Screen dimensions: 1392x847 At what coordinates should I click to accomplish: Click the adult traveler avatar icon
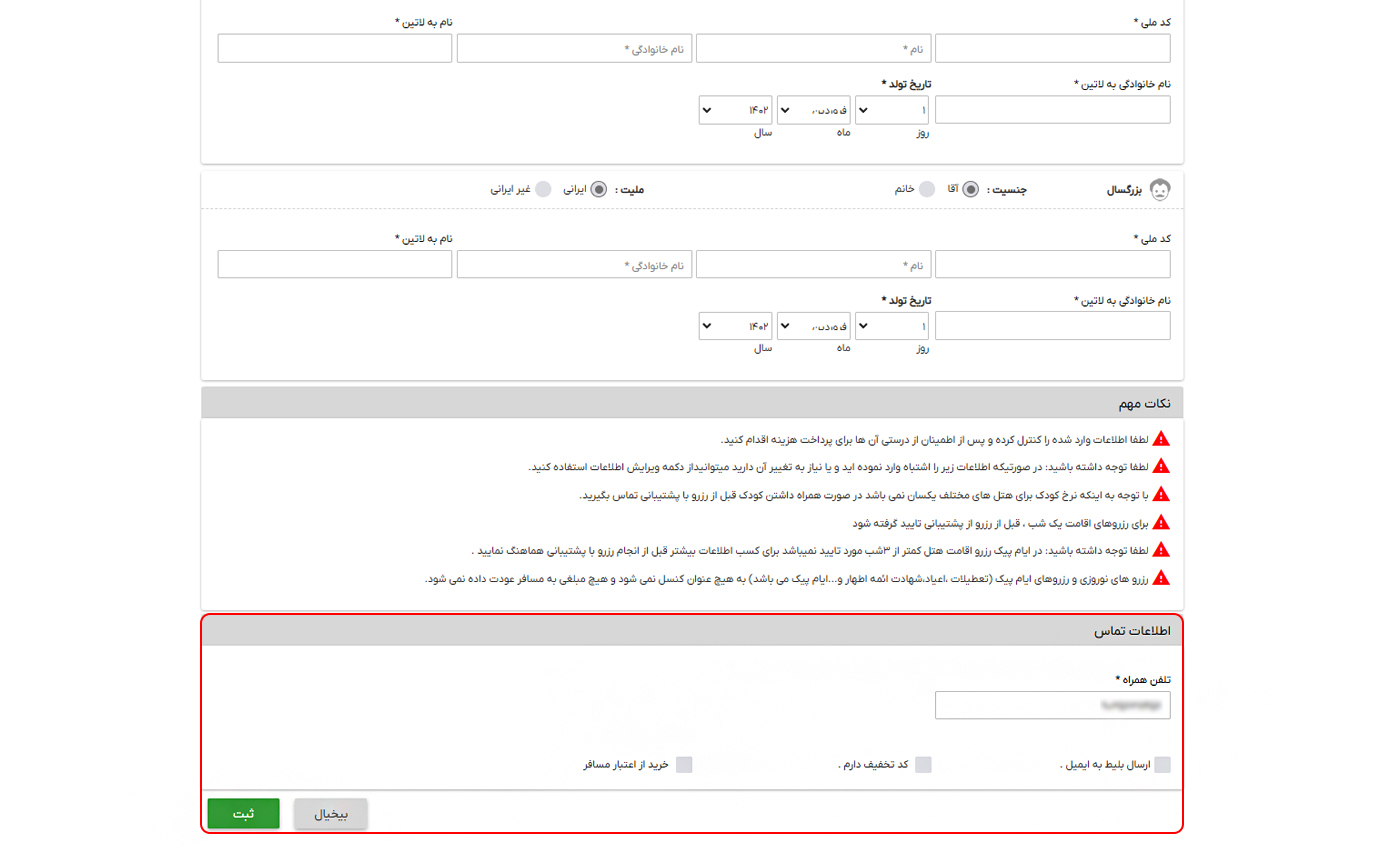tap(1160, 188)
